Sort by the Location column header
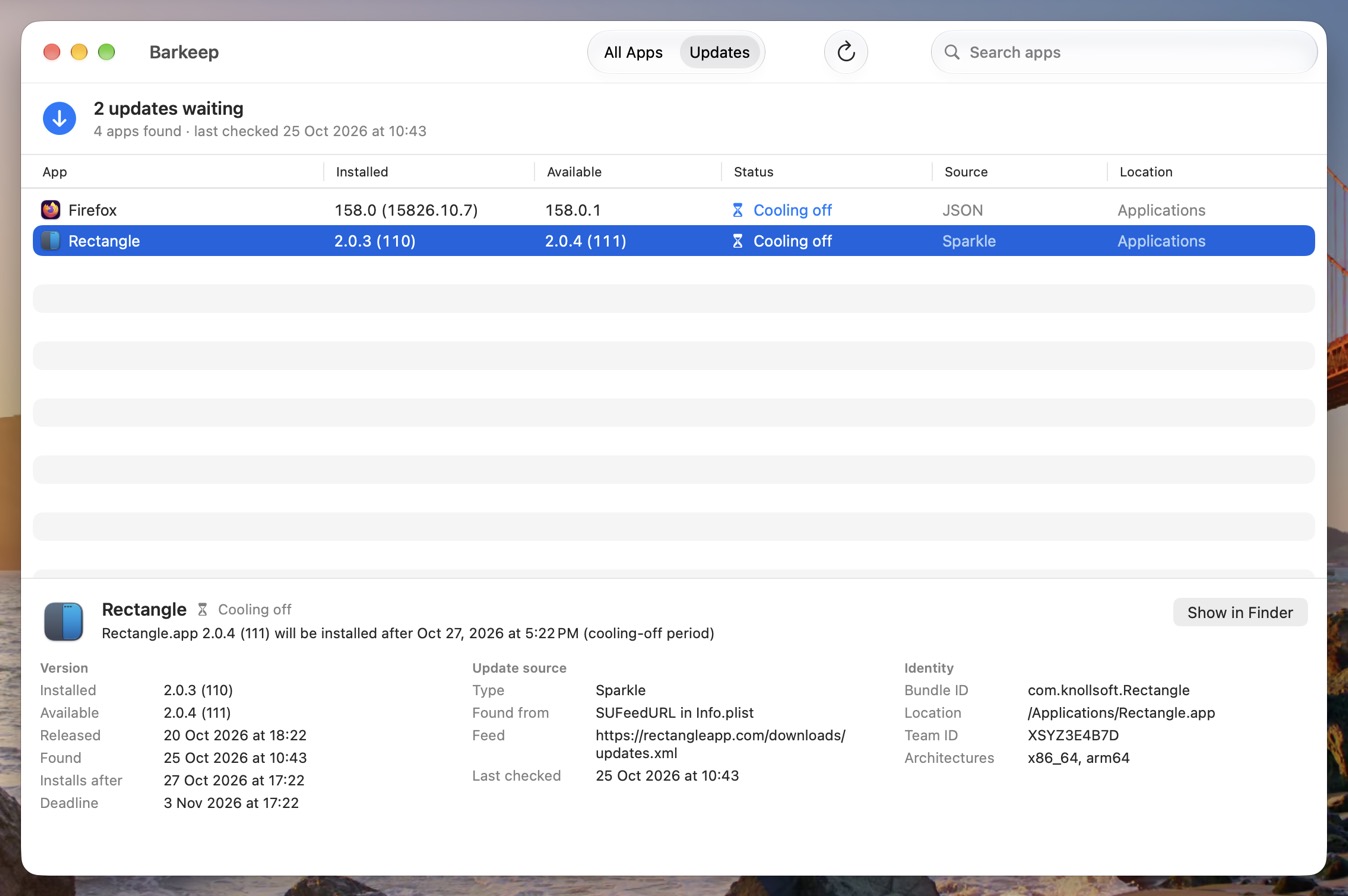 [1146, 172]
